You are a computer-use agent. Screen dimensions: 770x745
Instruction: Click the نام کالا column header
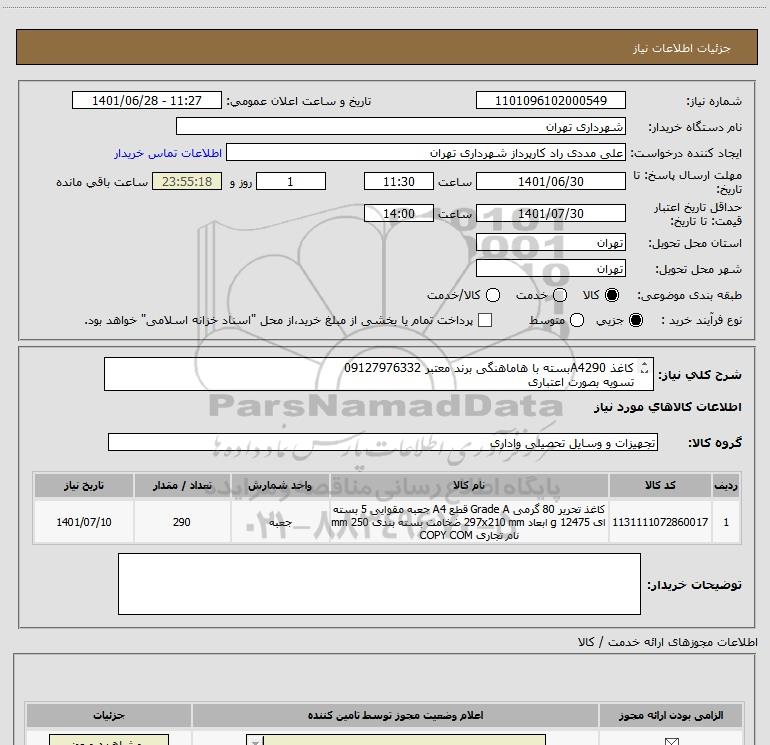tap(469, 485)
